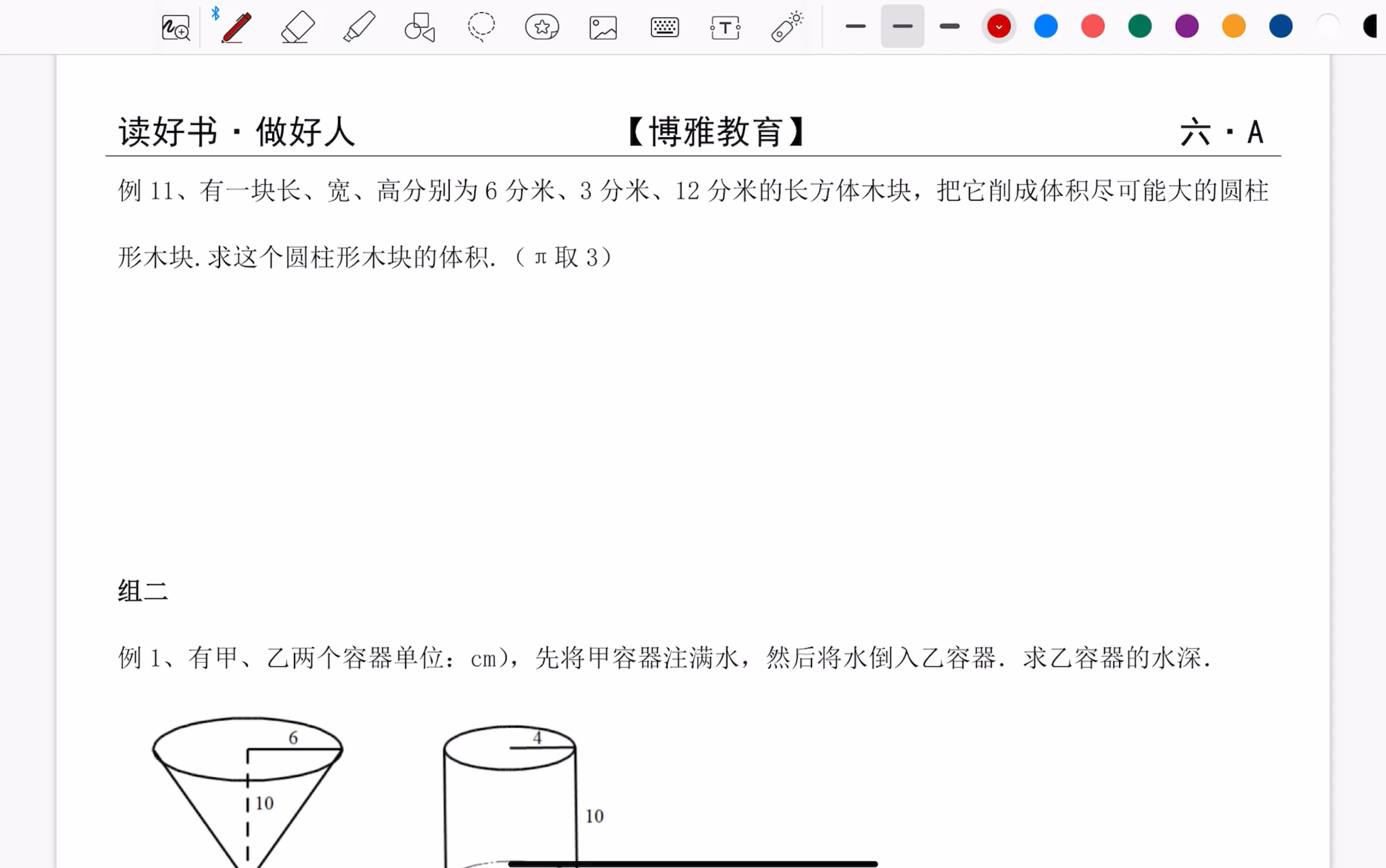This screenshot has width=1386, height=868.
Task: Choose the thinnest stroke width
Action: [855, 27]
